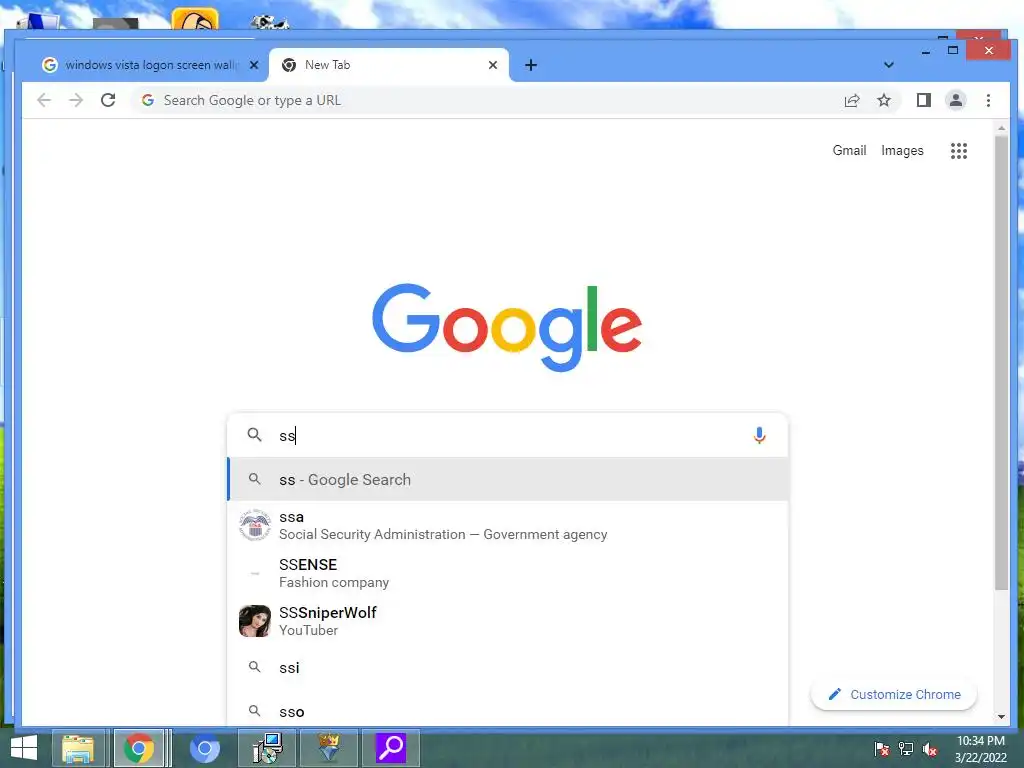
Task: Choose the ssa Social Security Administration suggestion
Action: tap(507, 525)
